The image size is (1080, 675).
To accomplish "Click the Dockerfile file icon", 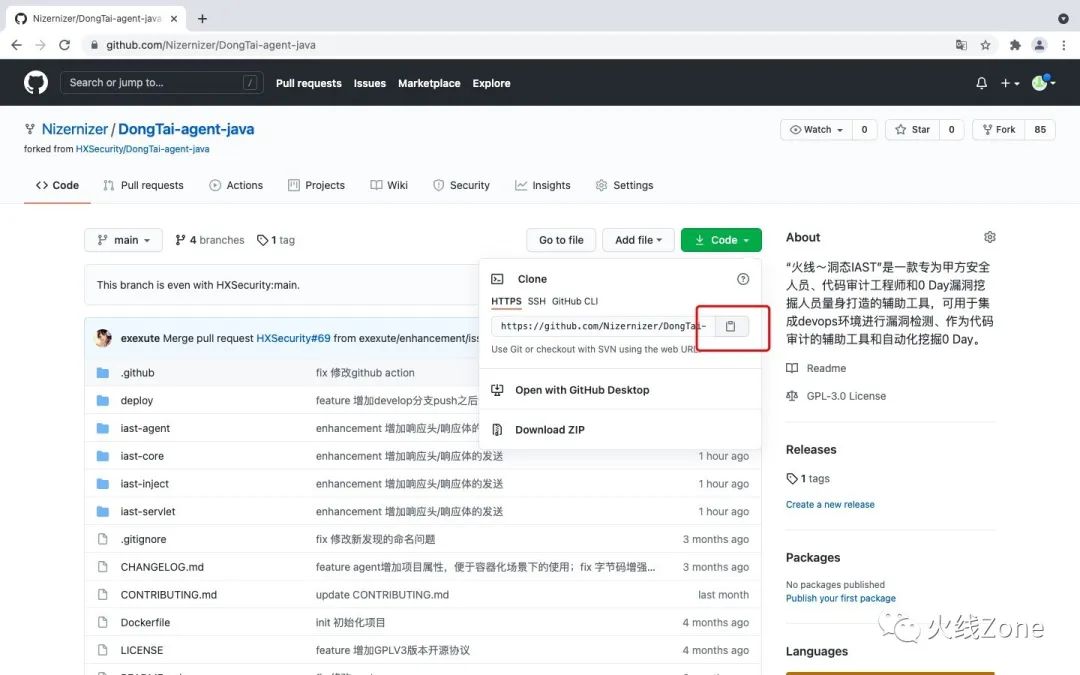I will (x=103, y=623).
